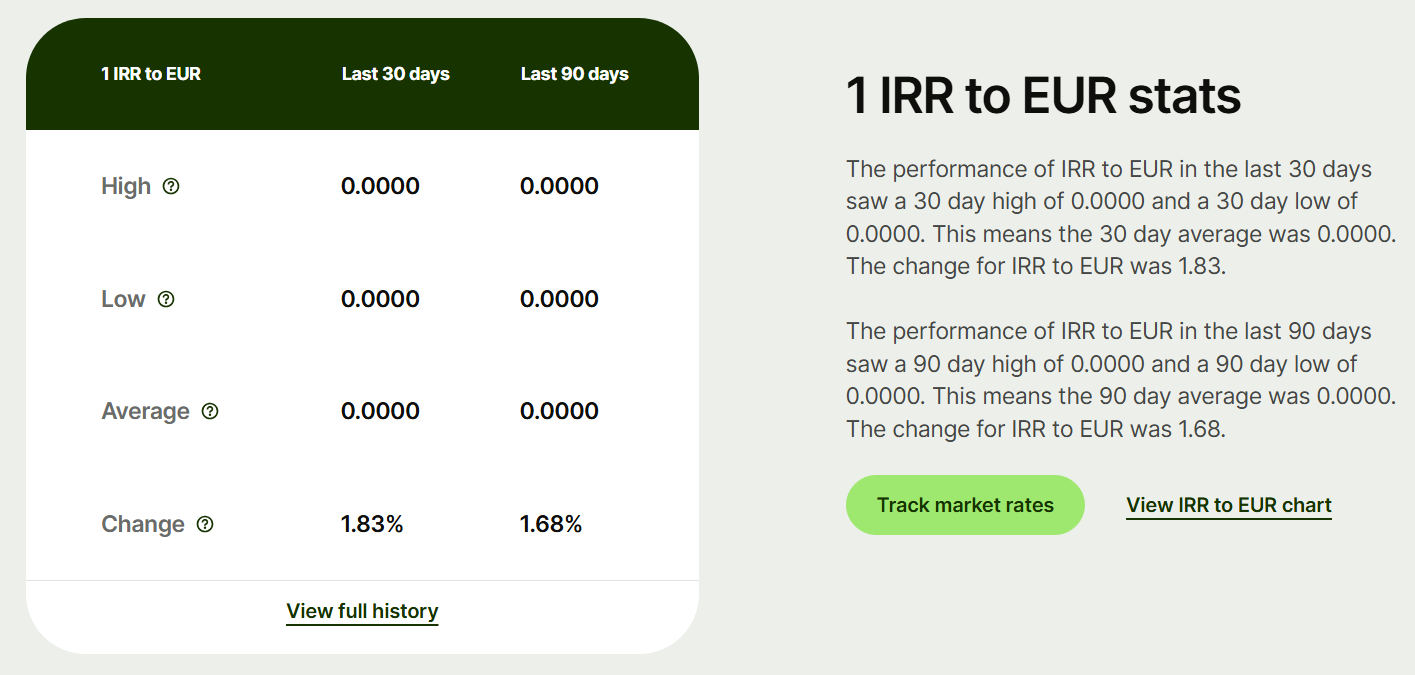1415x675 pixels.
Task: Select the 1 IRR to EUR stats heading
Action: (1043, 96)
